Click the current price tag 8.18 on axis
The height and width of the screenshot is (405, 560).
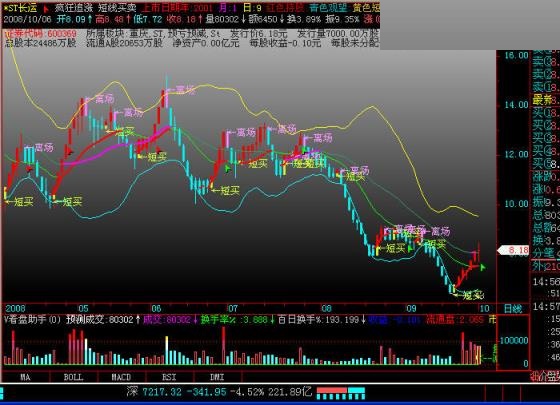click(513, 250)
